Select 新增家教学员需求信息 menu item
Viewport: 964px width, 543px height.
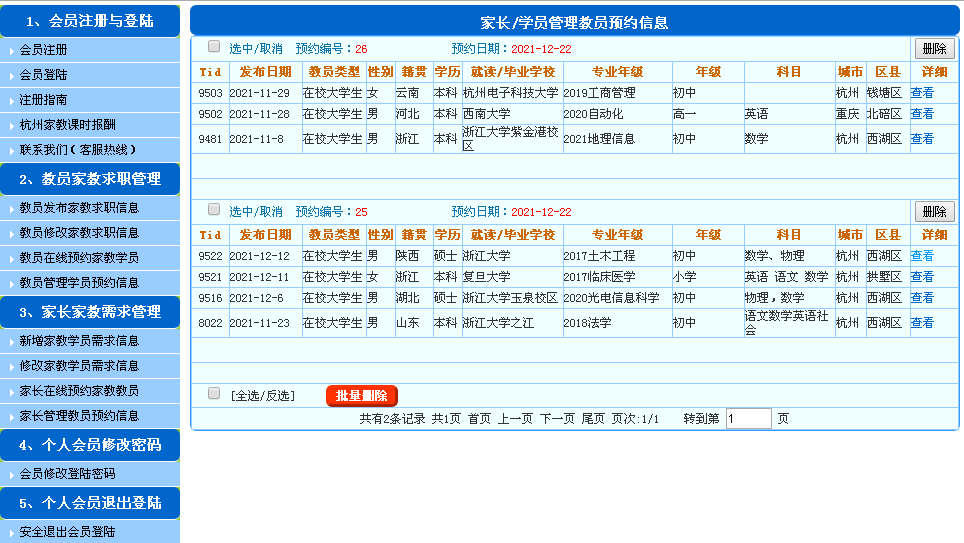tap(80, 341)
